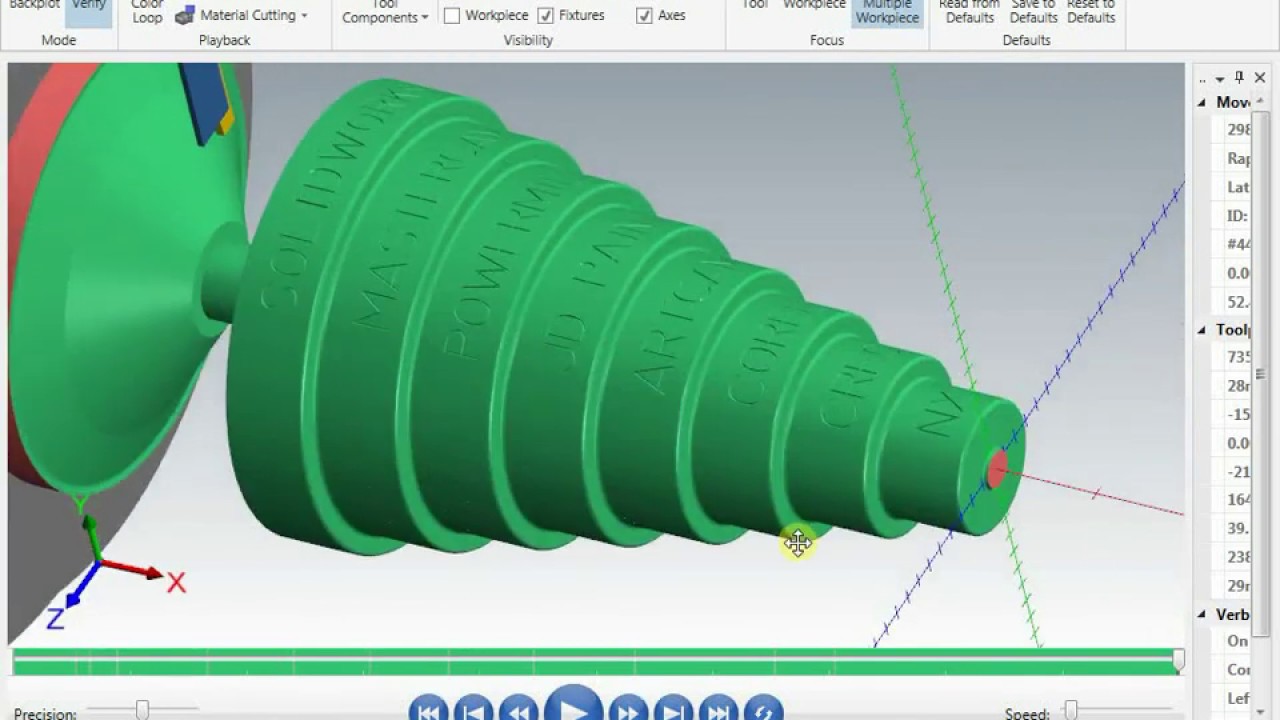Click Reset to Defaults

1091,12
